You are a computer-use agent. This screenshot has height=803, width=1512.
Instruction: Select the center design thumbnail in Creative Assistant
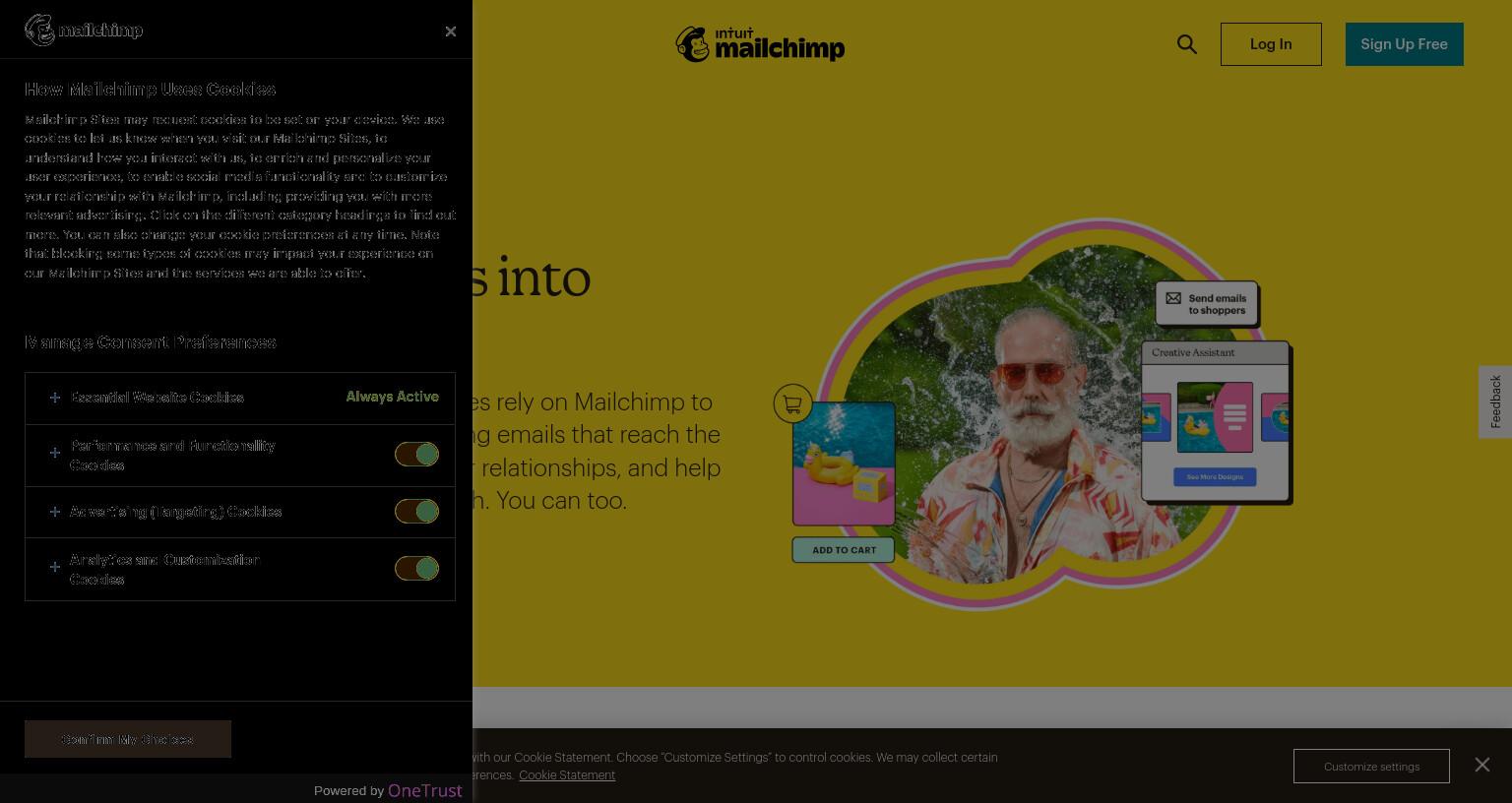[1215, 417]
